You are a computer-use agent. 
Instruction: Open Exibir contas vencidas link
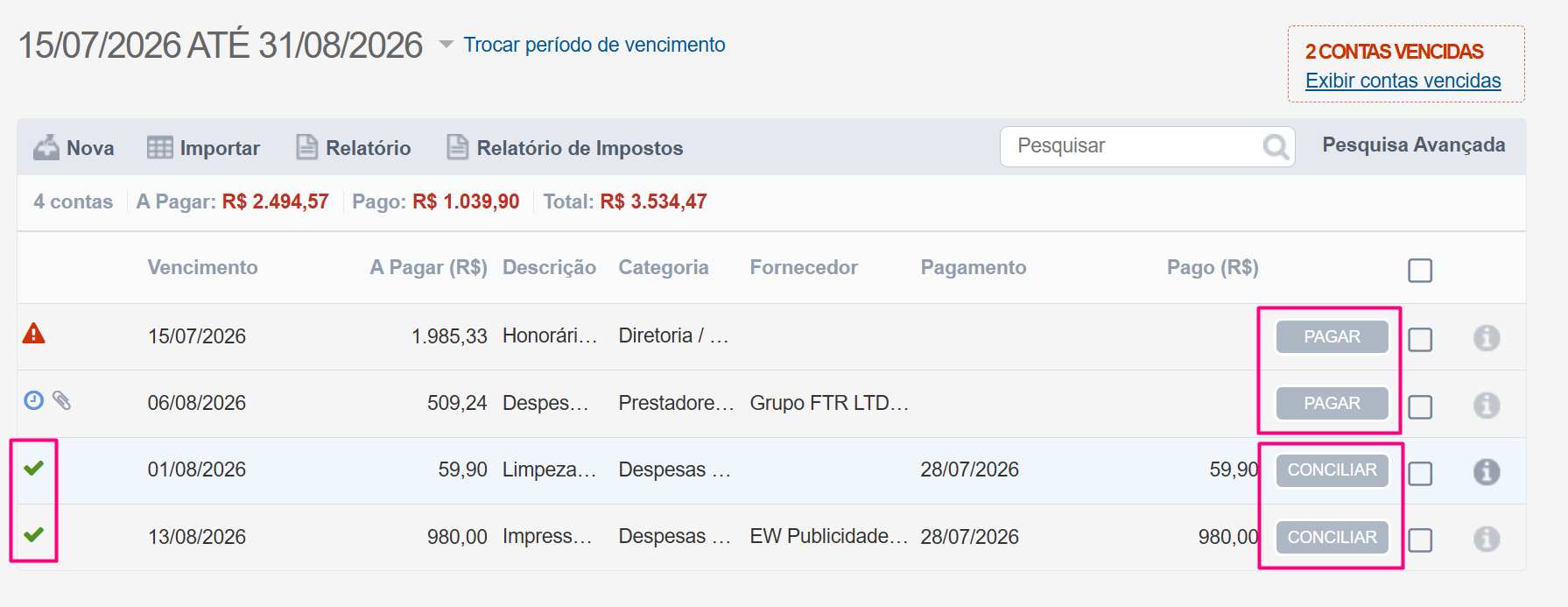(1403, 81)
